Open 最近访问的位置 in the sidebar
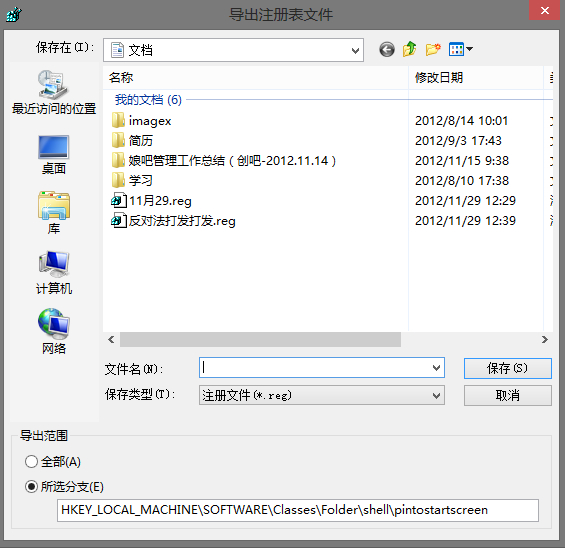565x548 pixels. [54, 92]
